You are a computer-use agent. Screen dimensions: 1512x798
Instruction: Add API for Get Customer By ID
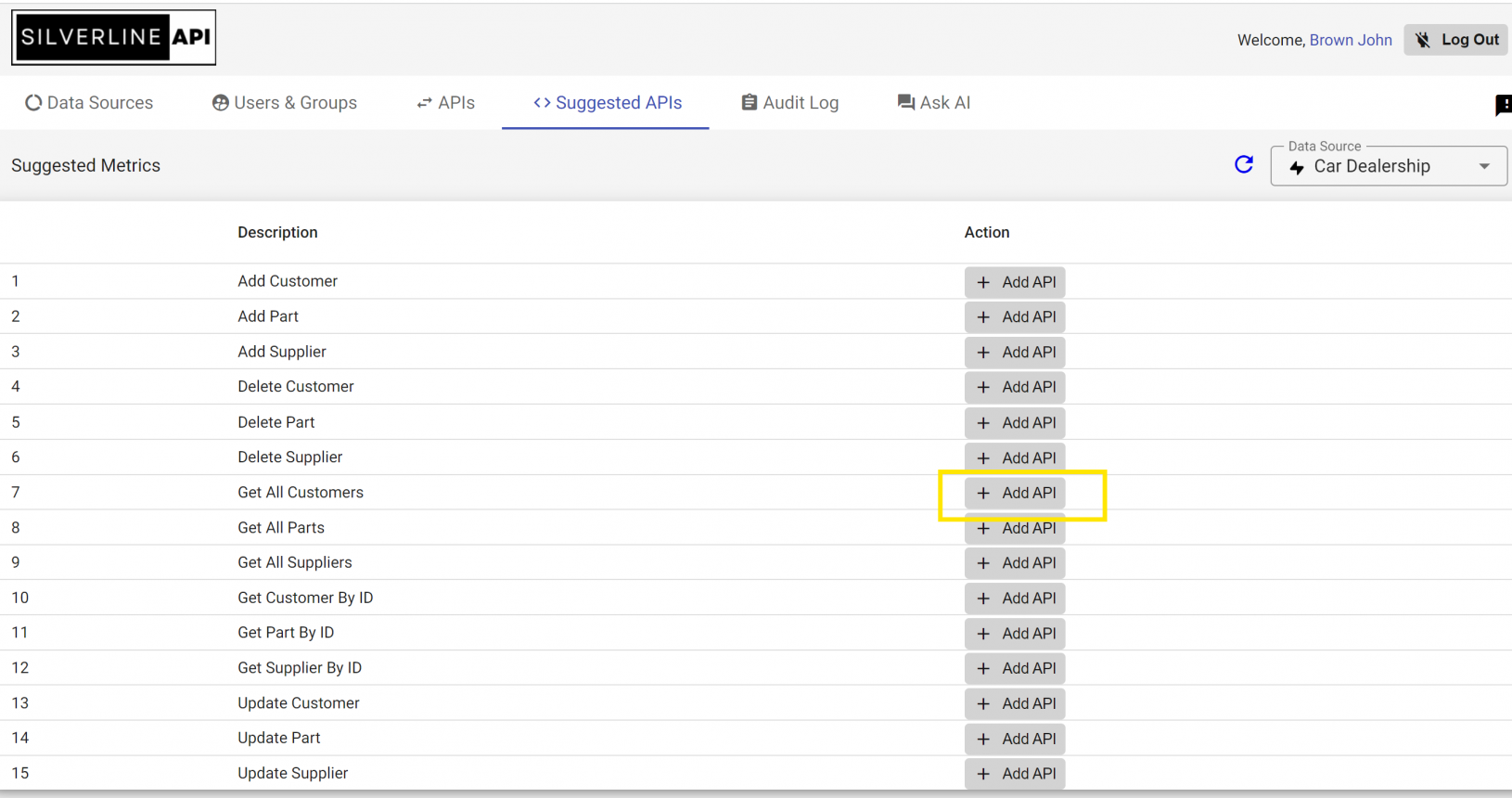(1015, 598)
